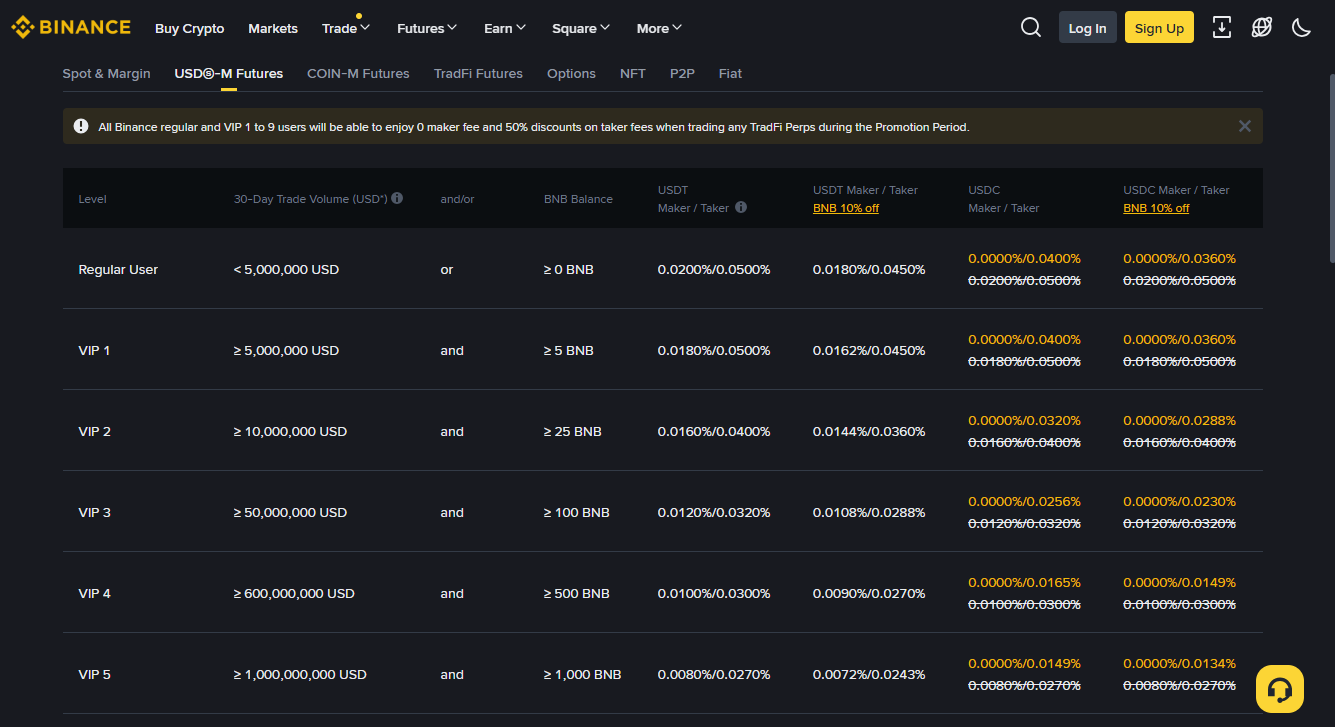Click the download app icon
The width and height of the screenshot is (1335, 727).
[x=1221, y=27]
